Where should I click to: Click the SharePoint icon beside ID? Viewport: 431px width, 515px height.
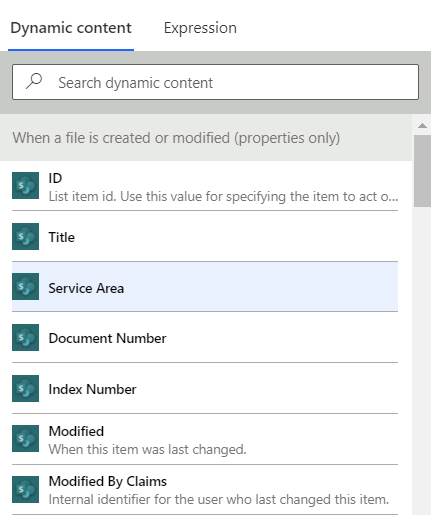click(x=25, y=185)
